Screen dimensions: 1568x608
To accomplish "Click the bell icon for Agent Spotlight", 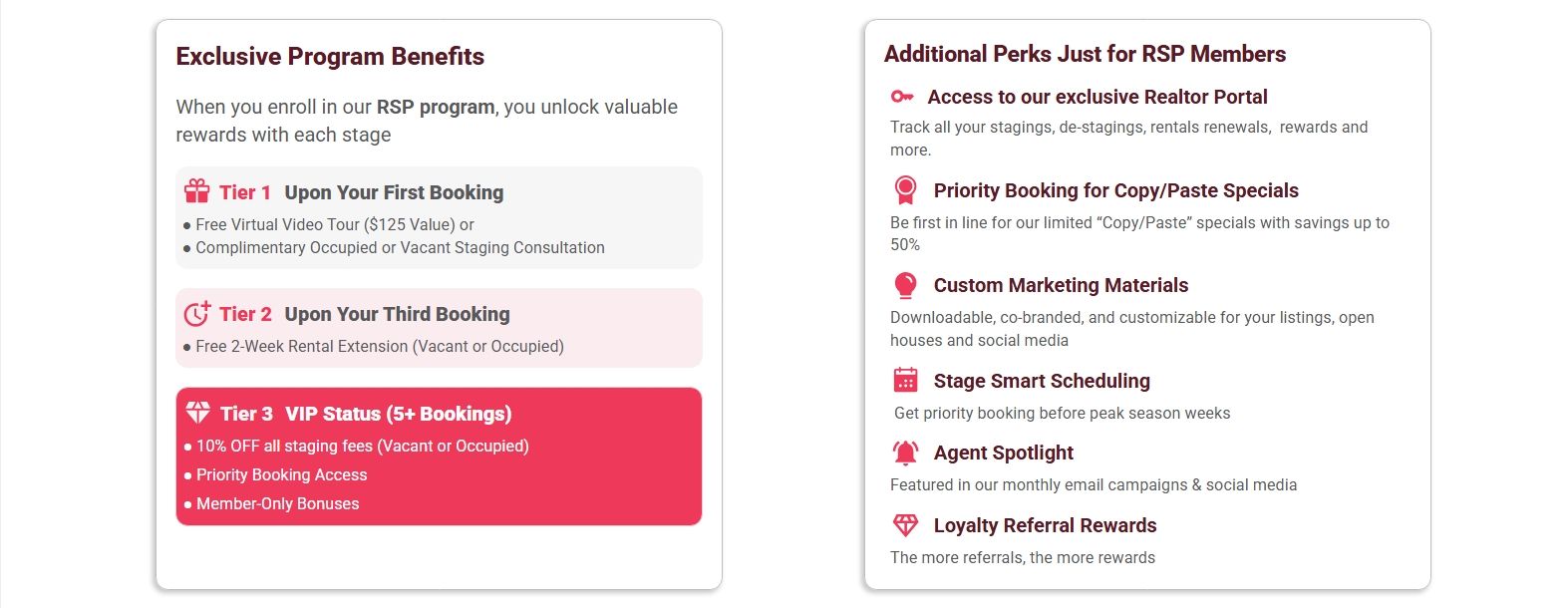I will pos(905,453).
